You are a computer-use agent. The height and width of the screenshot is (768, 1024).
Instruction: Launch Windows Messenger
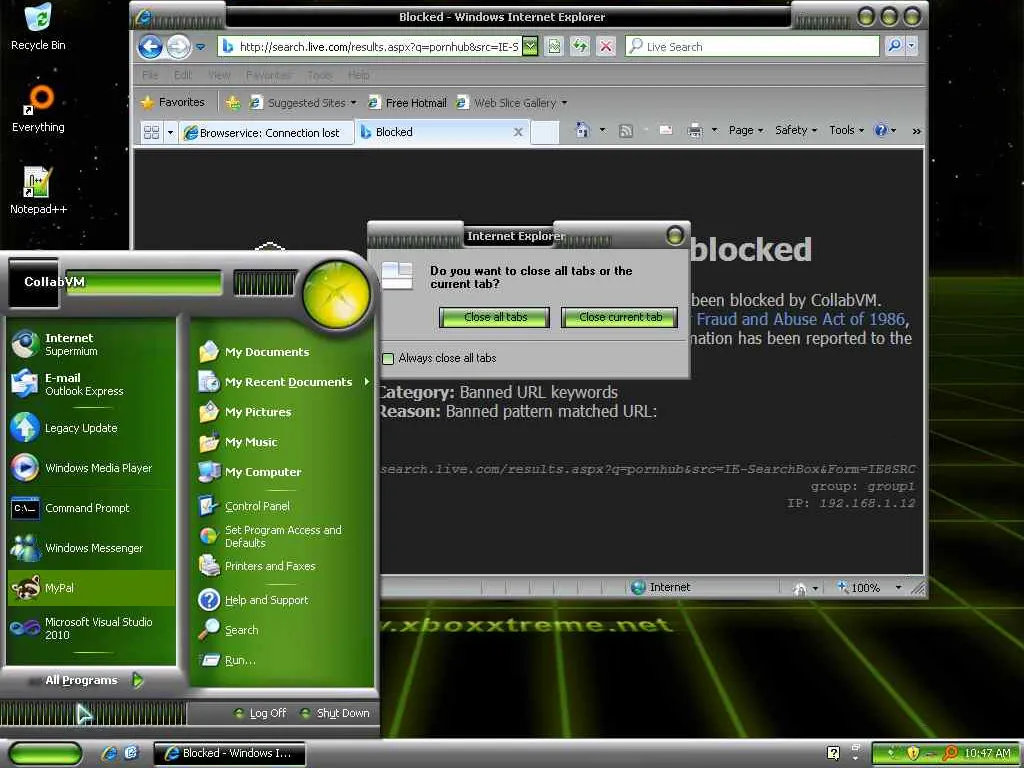pos(91,547)
